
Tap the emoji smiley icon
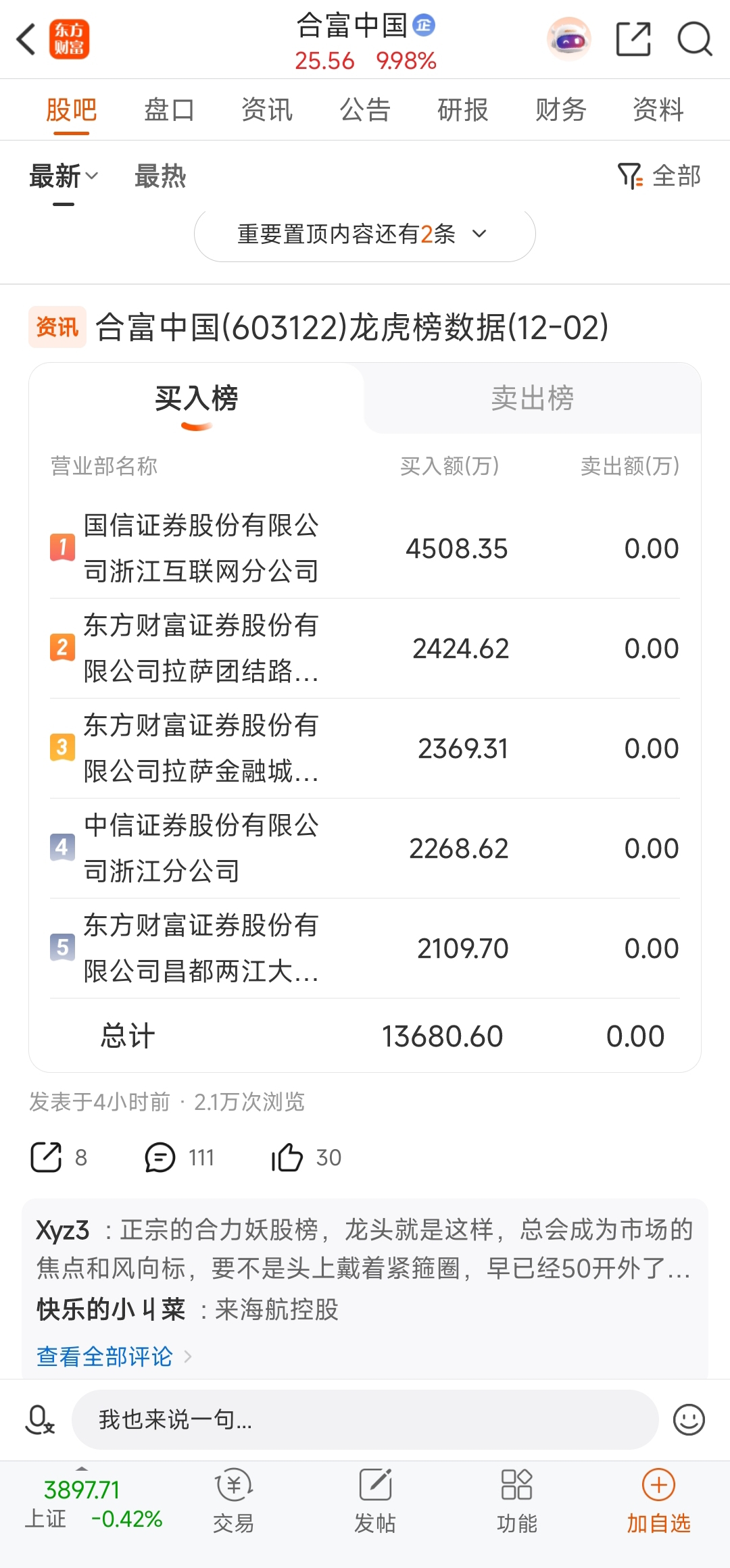pyautogui.click(x=689, y=1419)
